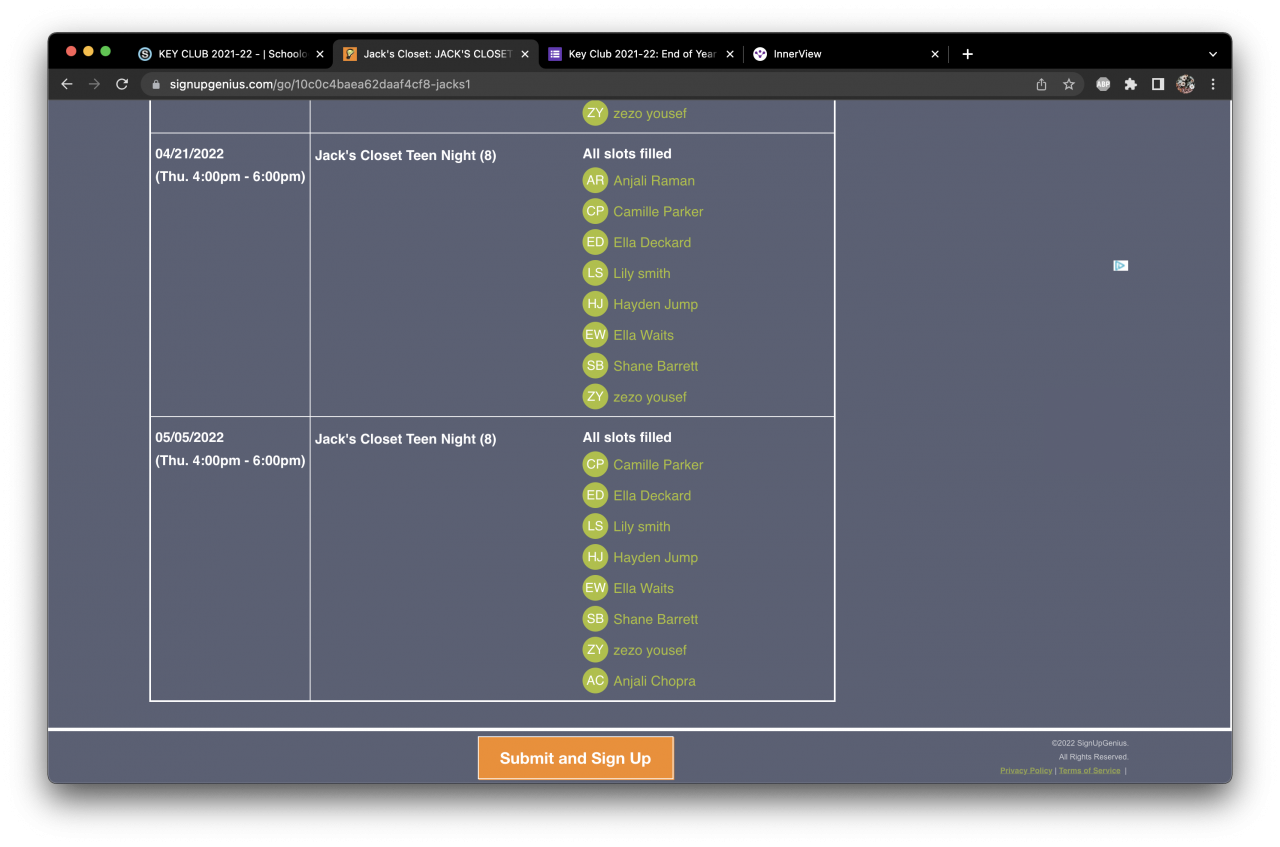The width and height of the screenshot is (1280, 847).
Task: Toggle the Chrome side panel
Action: 1158,84
